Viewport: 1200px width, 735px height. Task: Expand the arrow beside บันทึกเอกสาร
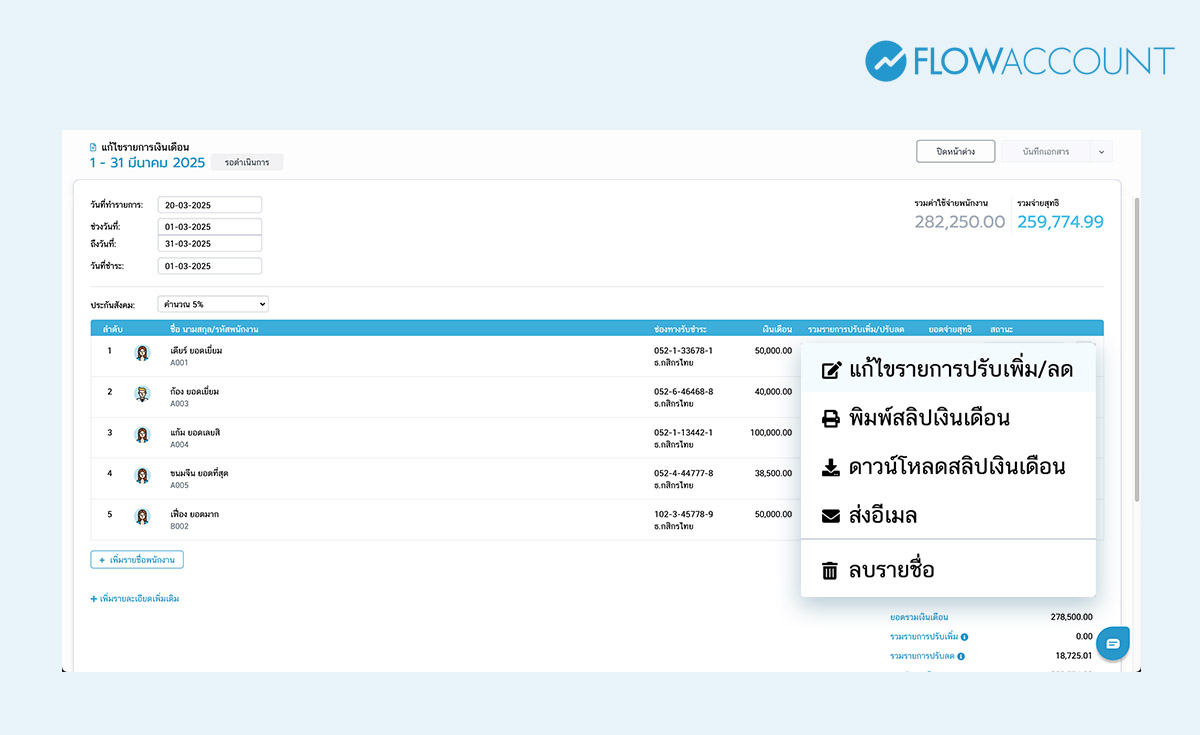pyautogui.click(x=1101, y=150)
